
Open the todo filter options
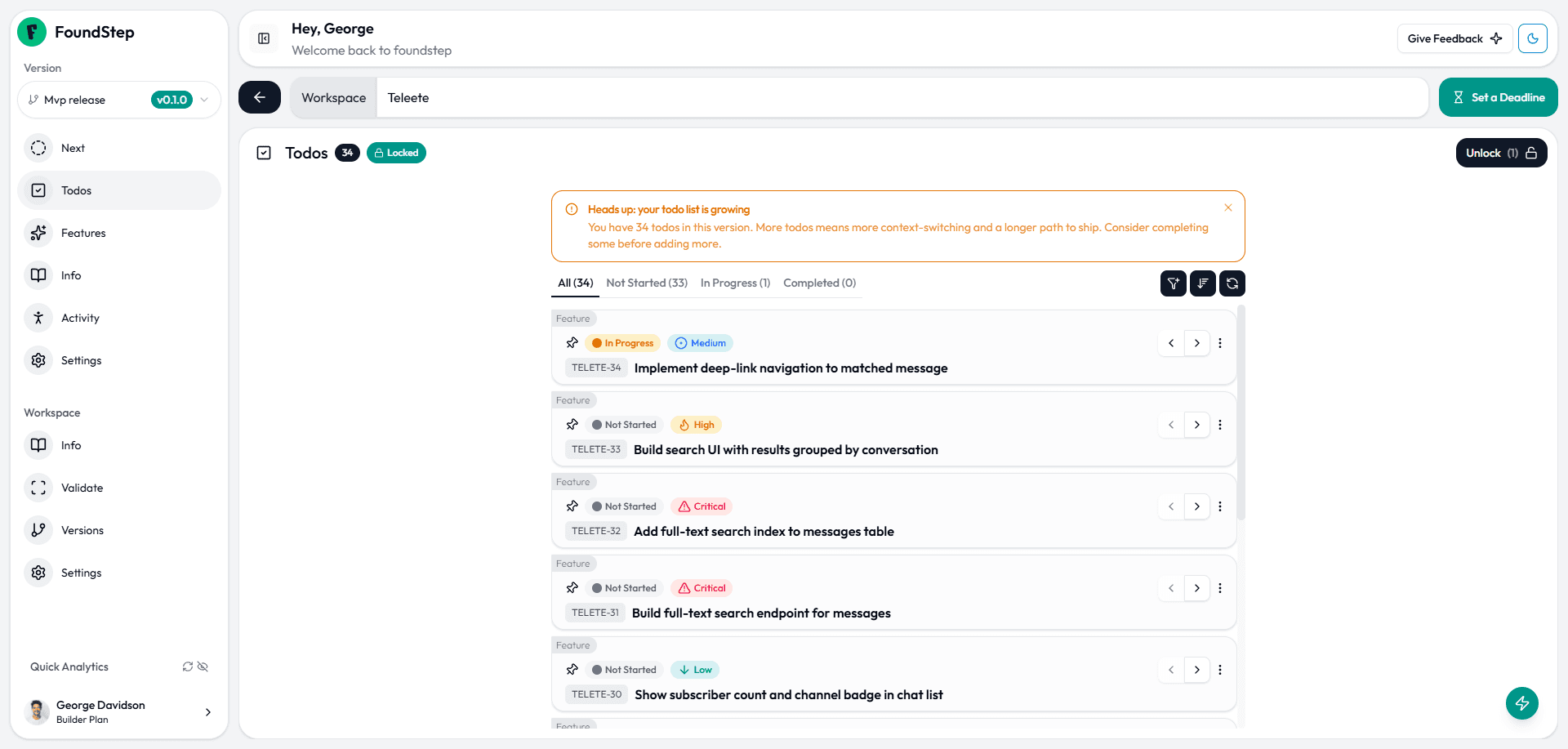(1174, 283)
